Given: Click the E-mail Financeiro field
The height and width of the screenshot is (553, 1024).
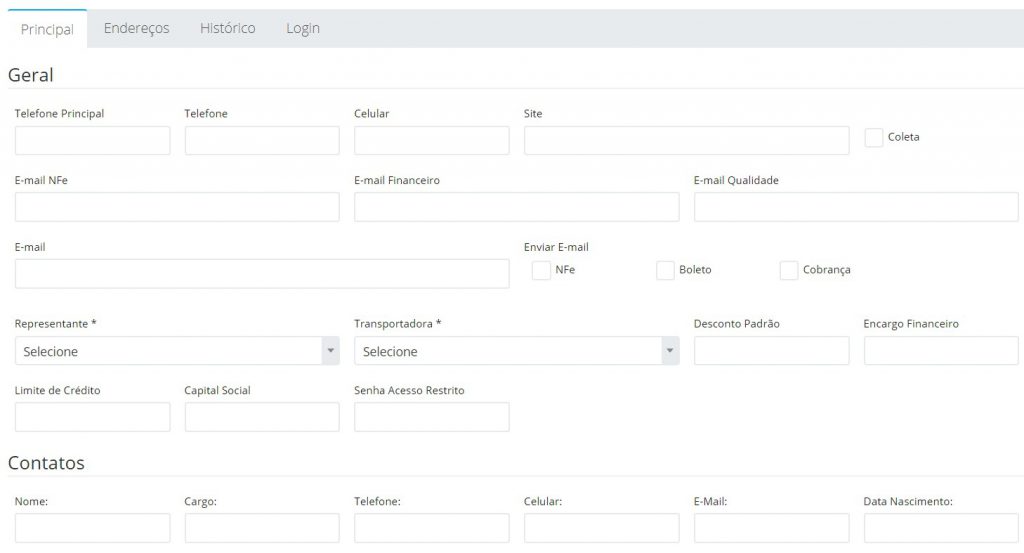Looking at the screenshot, I should point(517,207).
